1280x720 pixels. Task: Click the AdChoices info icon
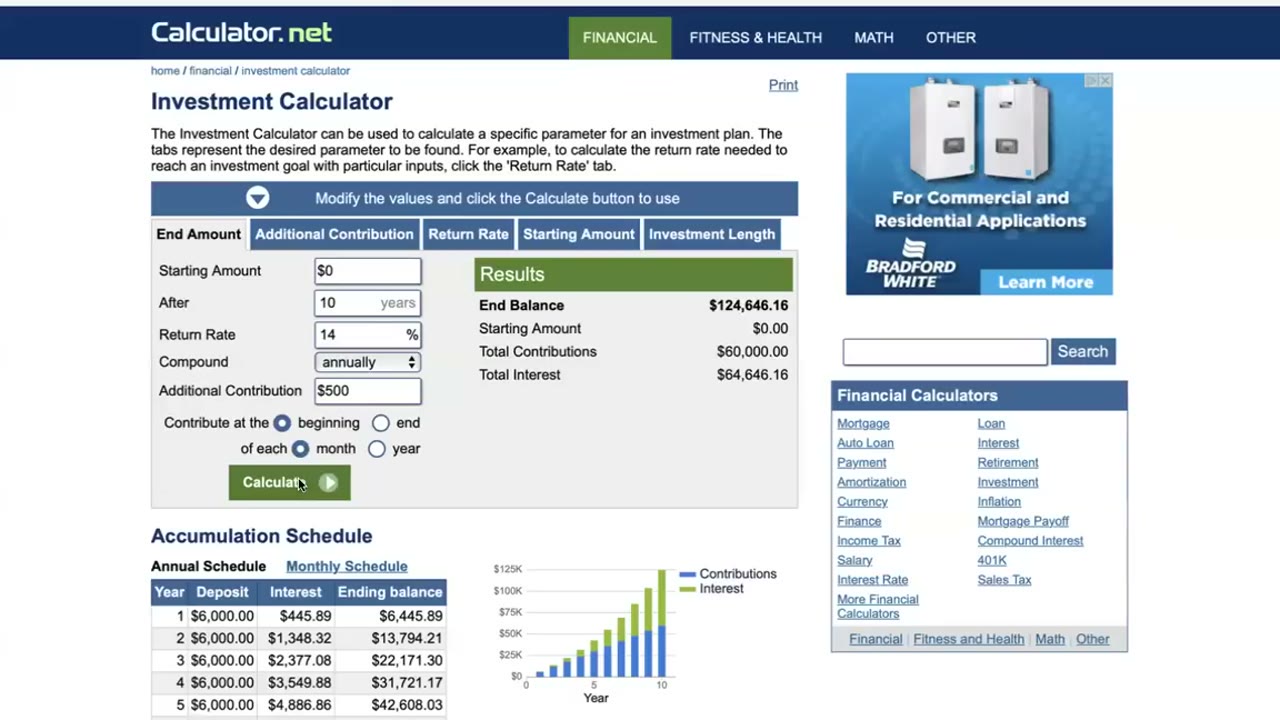tap(1092, 80)
